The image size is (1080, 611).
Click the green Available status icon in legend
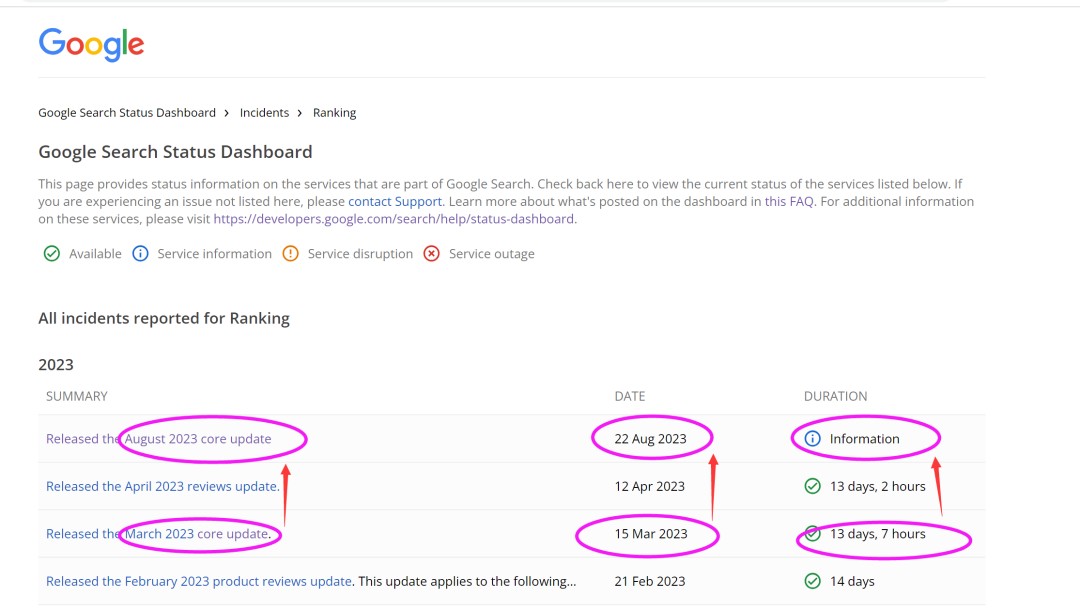click(x=52, y=254)
